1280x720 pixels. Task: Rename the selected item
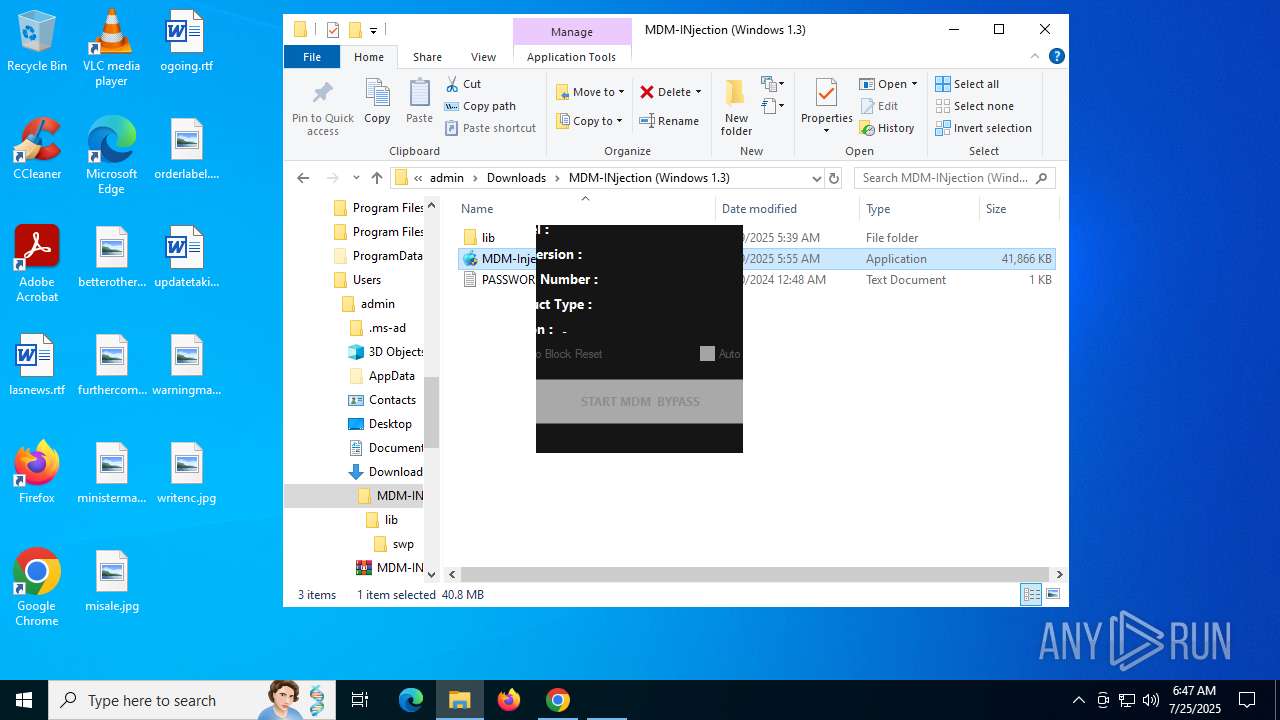tap(670, 121)
